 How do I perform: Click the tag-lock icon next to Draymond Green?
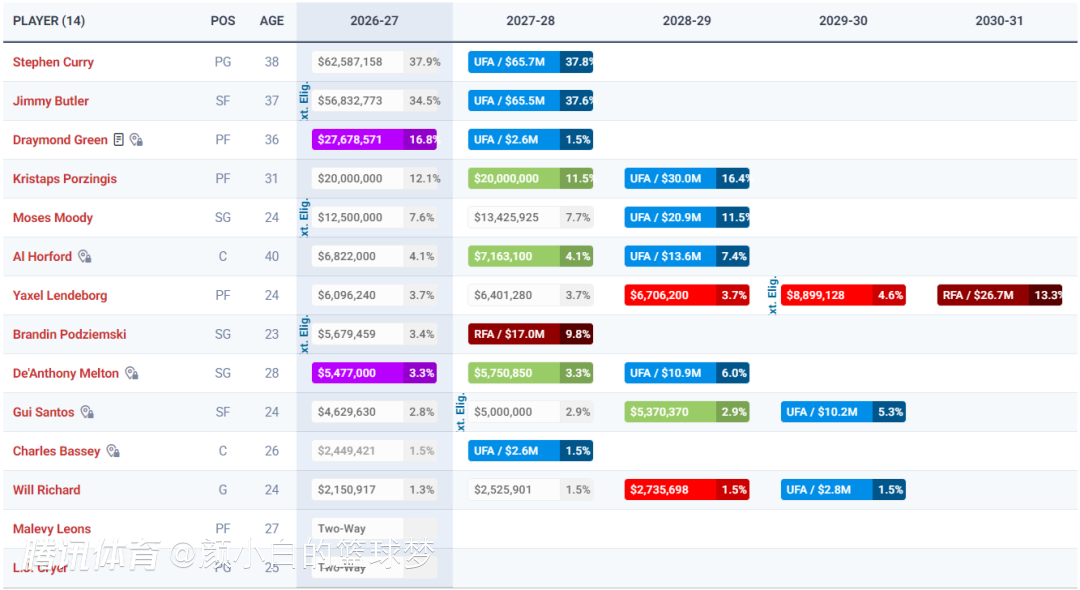[136, 140]
